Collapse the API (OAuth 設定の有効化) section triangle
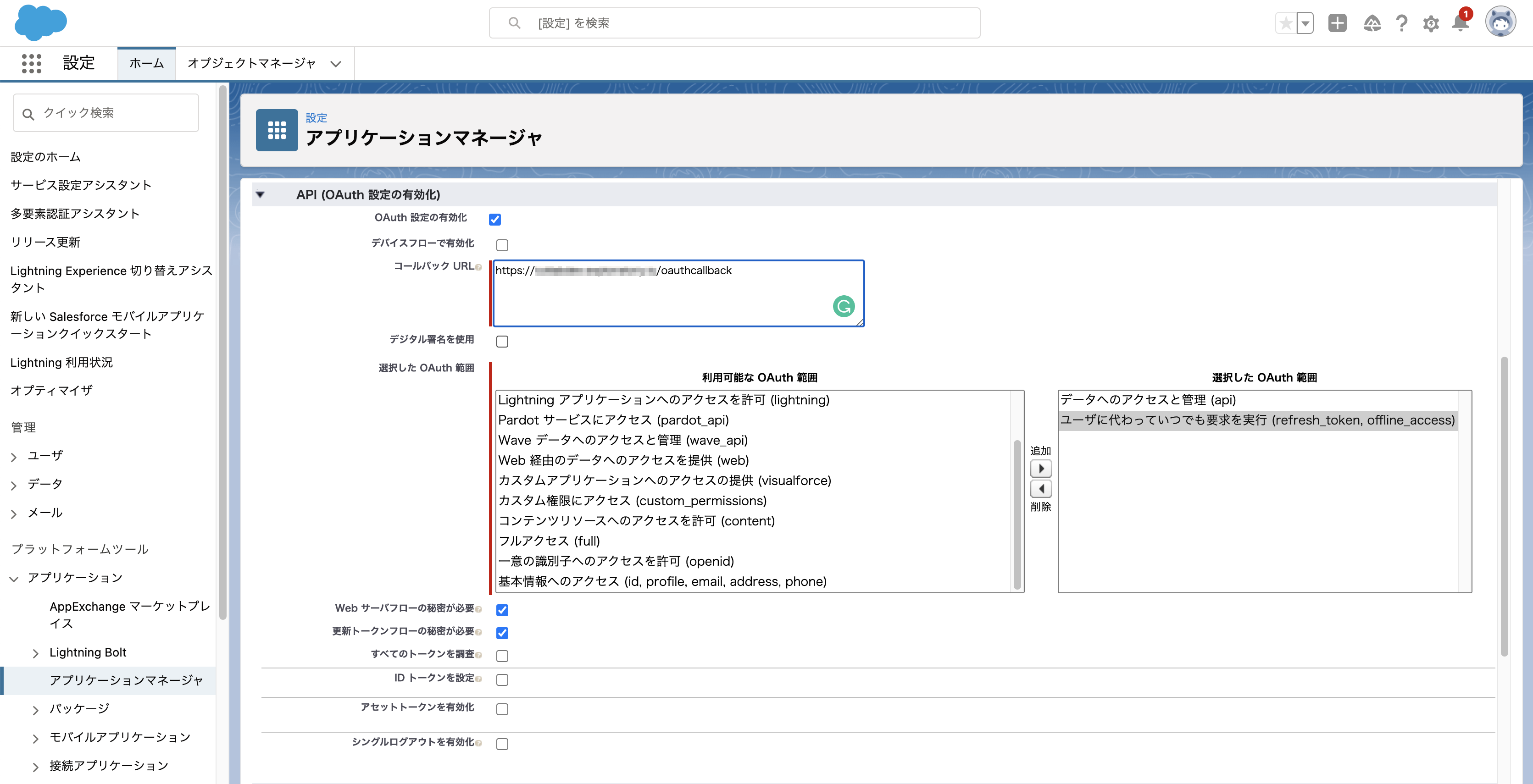 [x=260, y=194]
